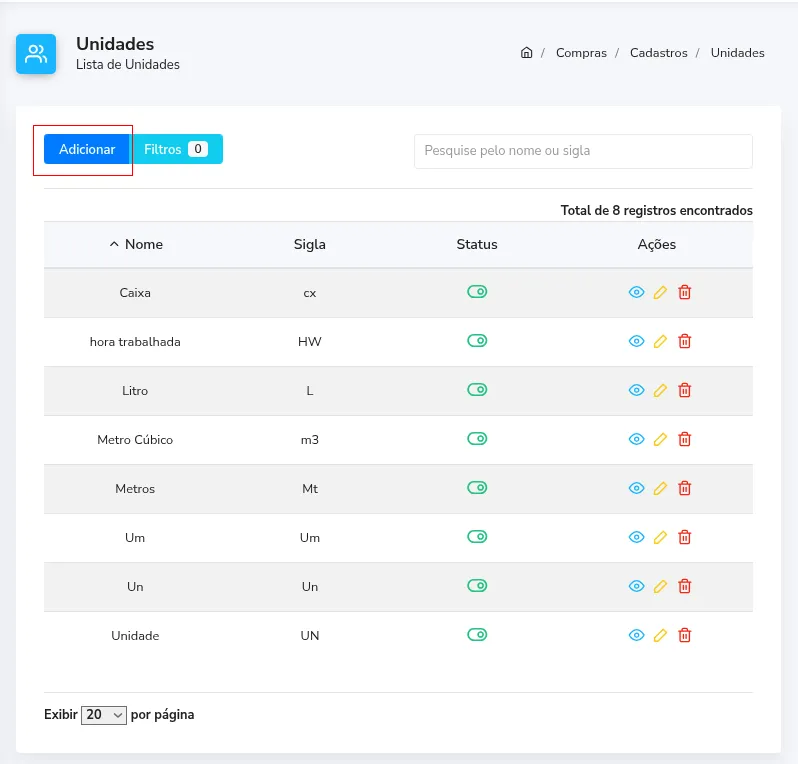Viewport: 798px width, 764px height.
Task: Click 'Total de 8 registros encontrados' text
Action: coord(657,210)
